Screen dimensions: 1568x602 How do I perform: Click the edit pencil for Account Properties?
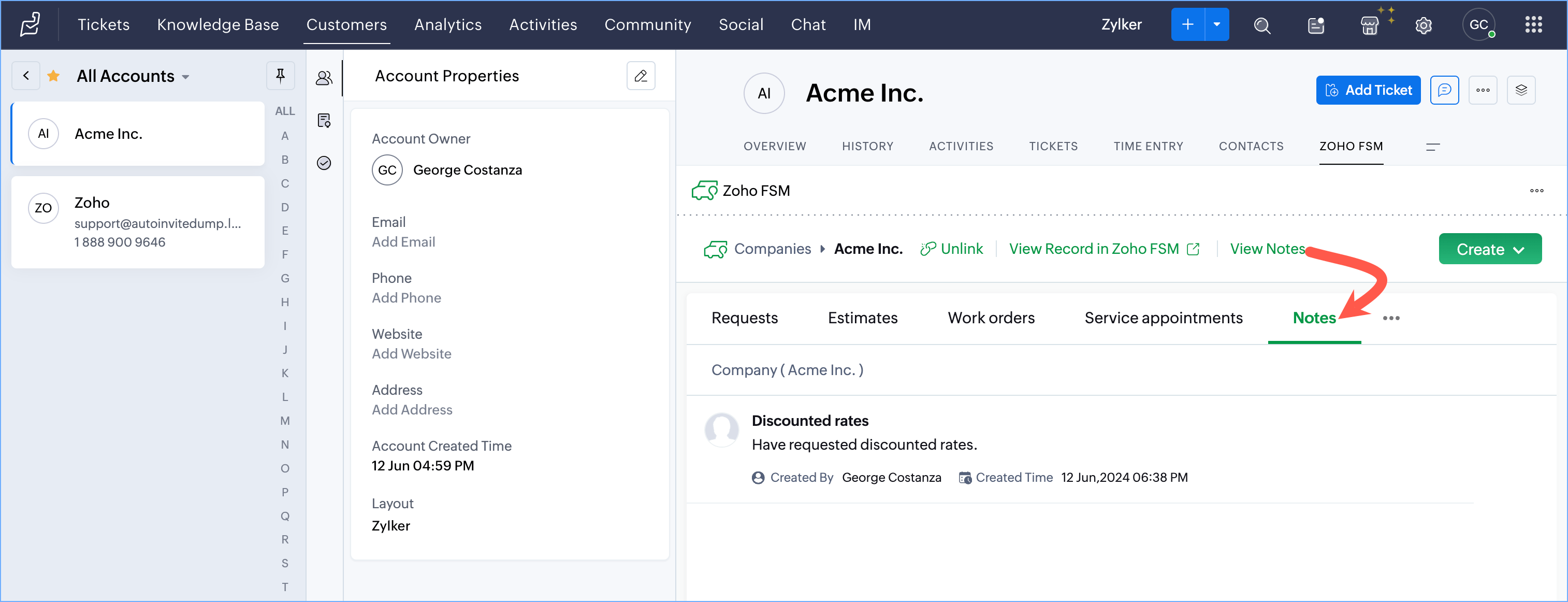(x=641, y=76)
